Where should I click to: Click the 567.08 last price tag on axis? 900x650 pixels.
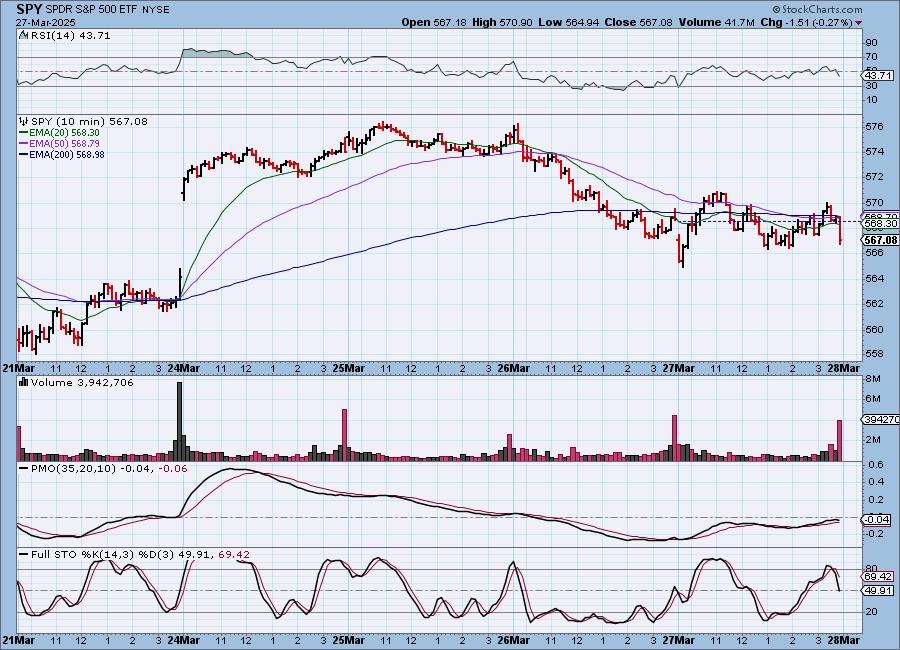click(x=880, y=240)
